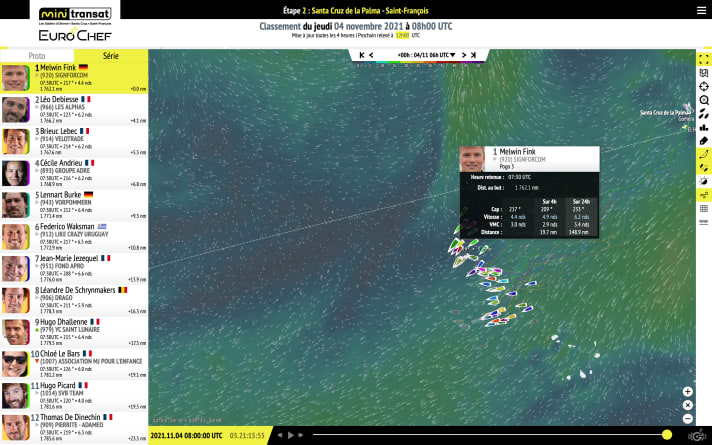Select the eraser tool icon
The image size is (712, 445).
point(704,141)
